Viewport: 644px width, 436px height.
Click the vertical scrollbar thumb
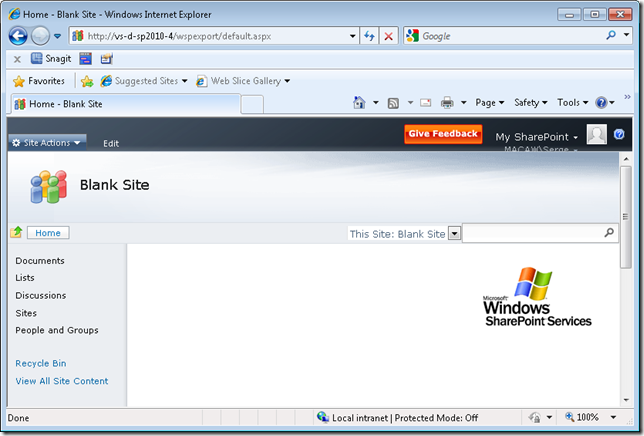tap(626, 217)
